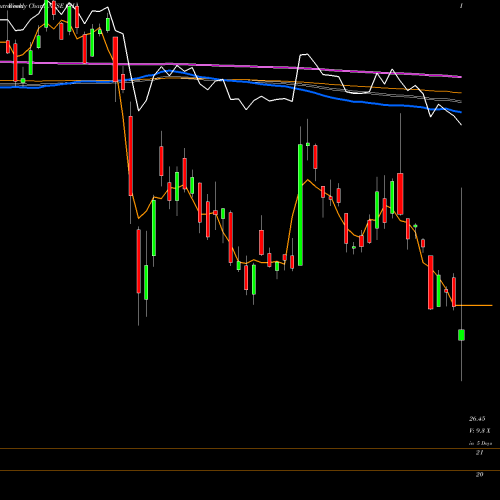The image size is (500, 500).
Task: Click the price axis label 21
Action: click(479, 453)
